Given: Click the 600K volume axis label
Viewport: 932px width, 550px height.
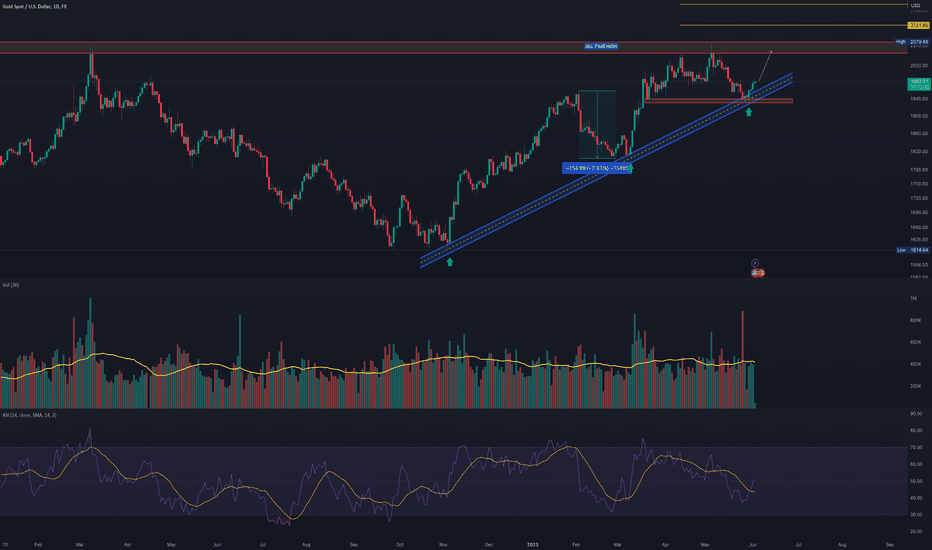Looking at the screenshot, I should (x=915, y=342).
